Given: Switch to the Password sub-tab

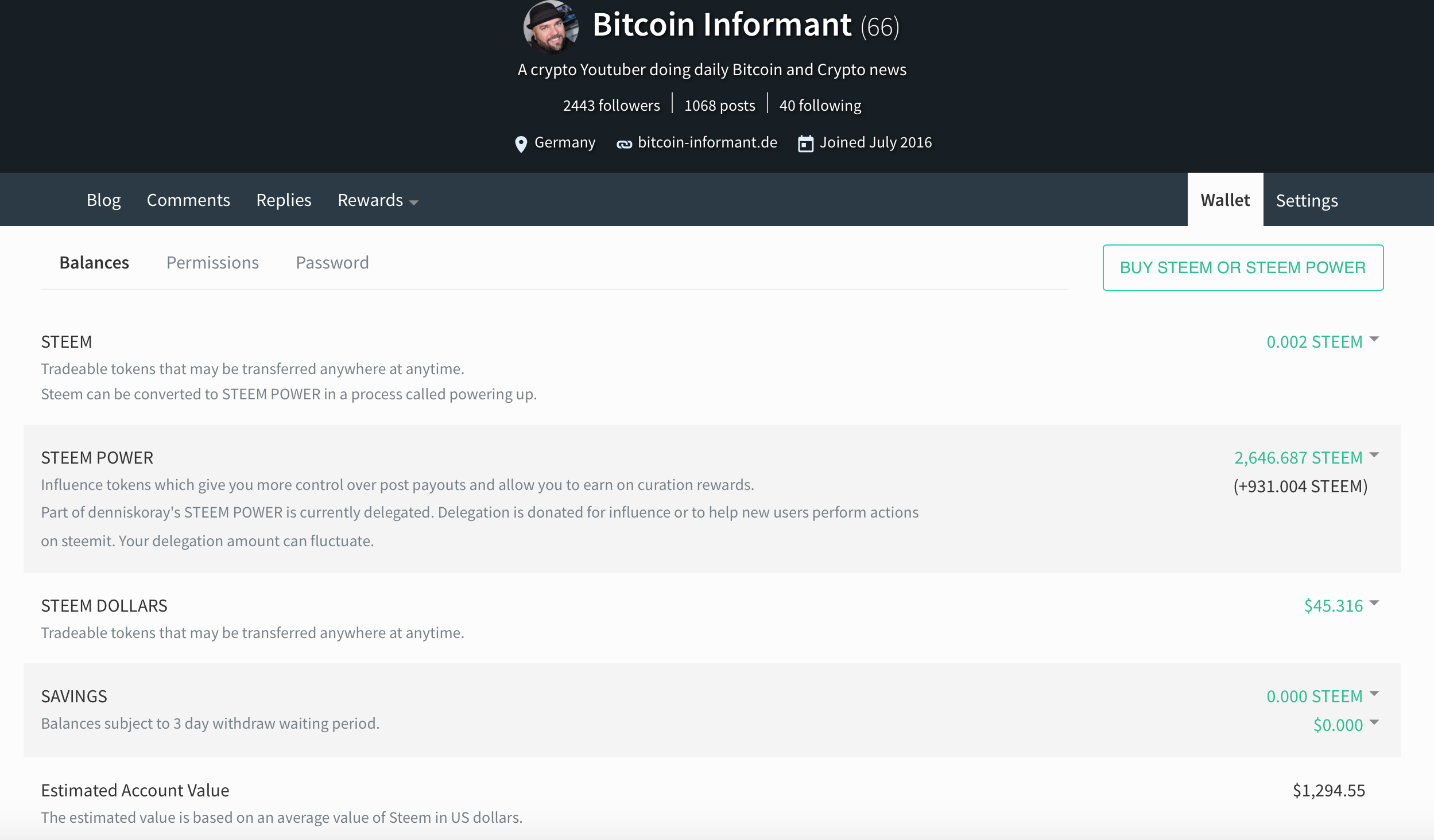Looking at the screenshot, I should (332, 263).
